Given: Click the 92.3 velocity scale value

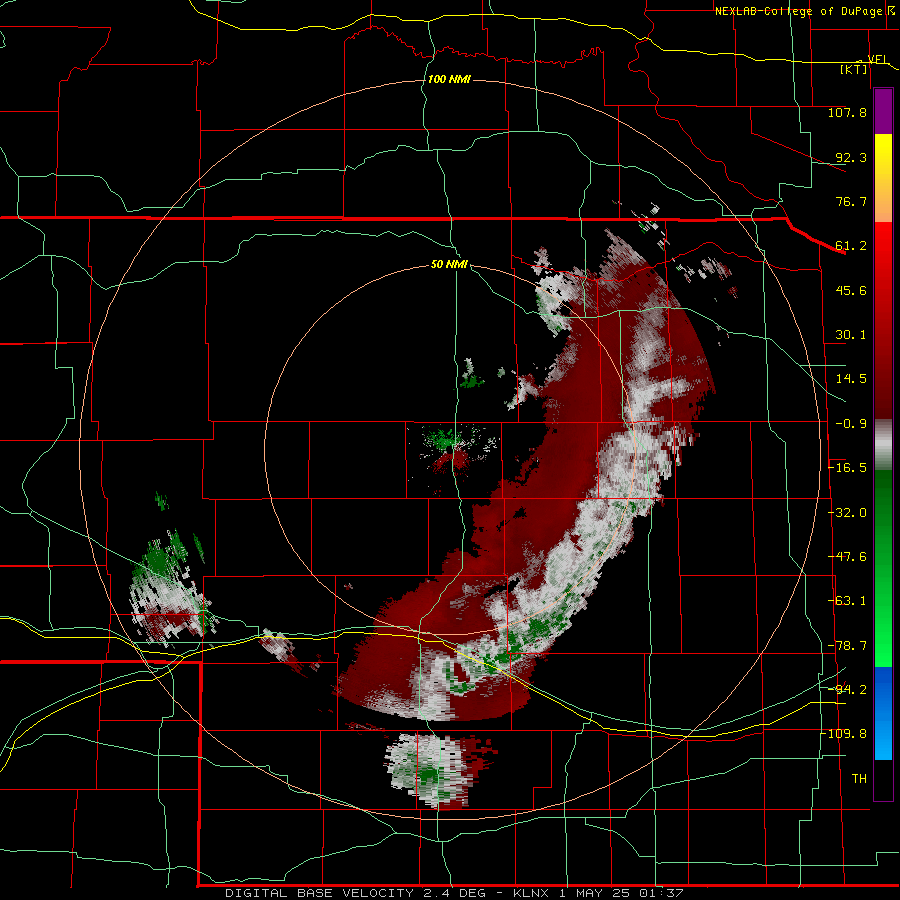Looking at the screenshot, I should click(x=851, y=157).
